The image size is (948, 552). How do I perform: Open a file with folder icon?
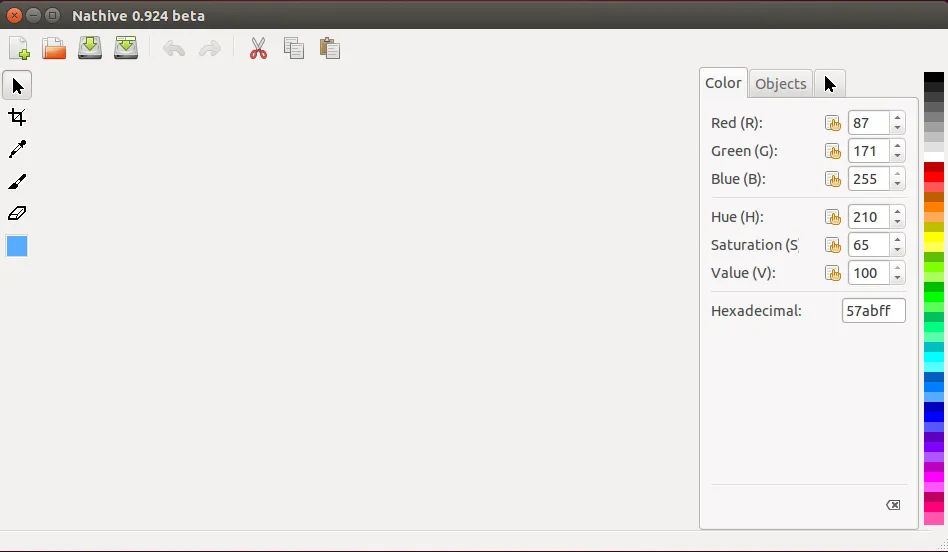point(54,48)
